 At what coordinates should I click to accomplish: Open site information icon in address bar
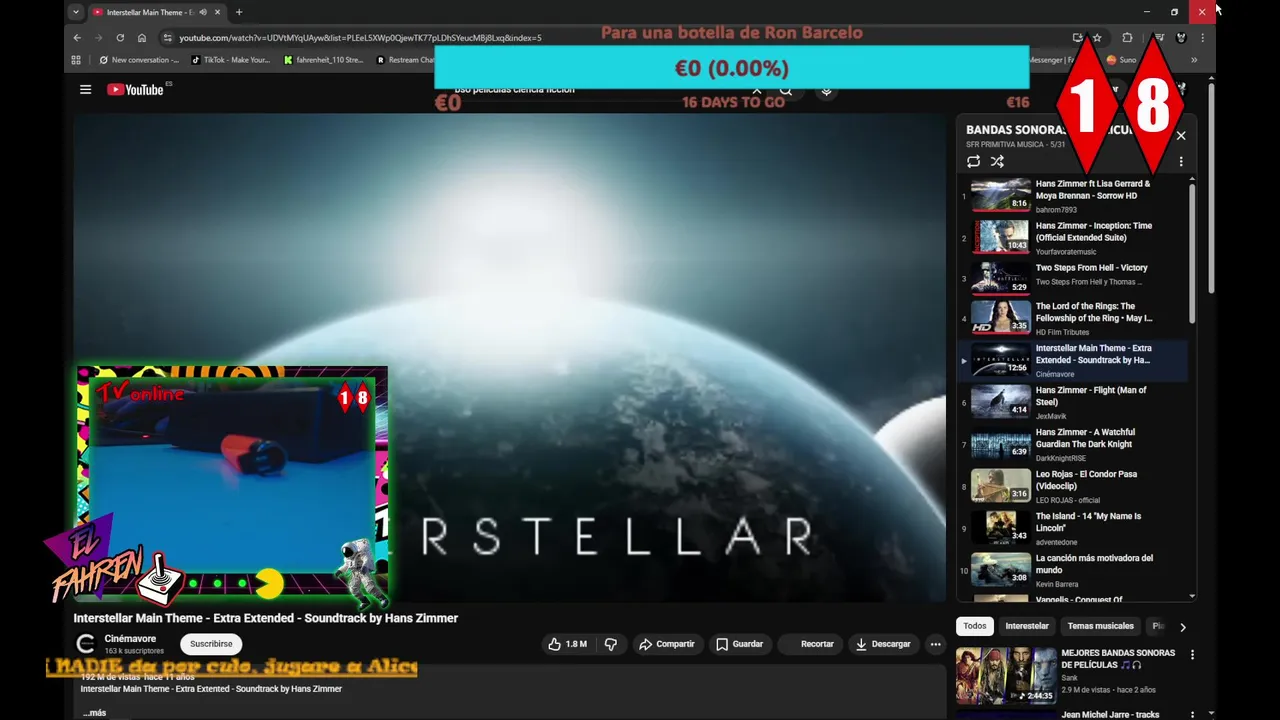168,38
